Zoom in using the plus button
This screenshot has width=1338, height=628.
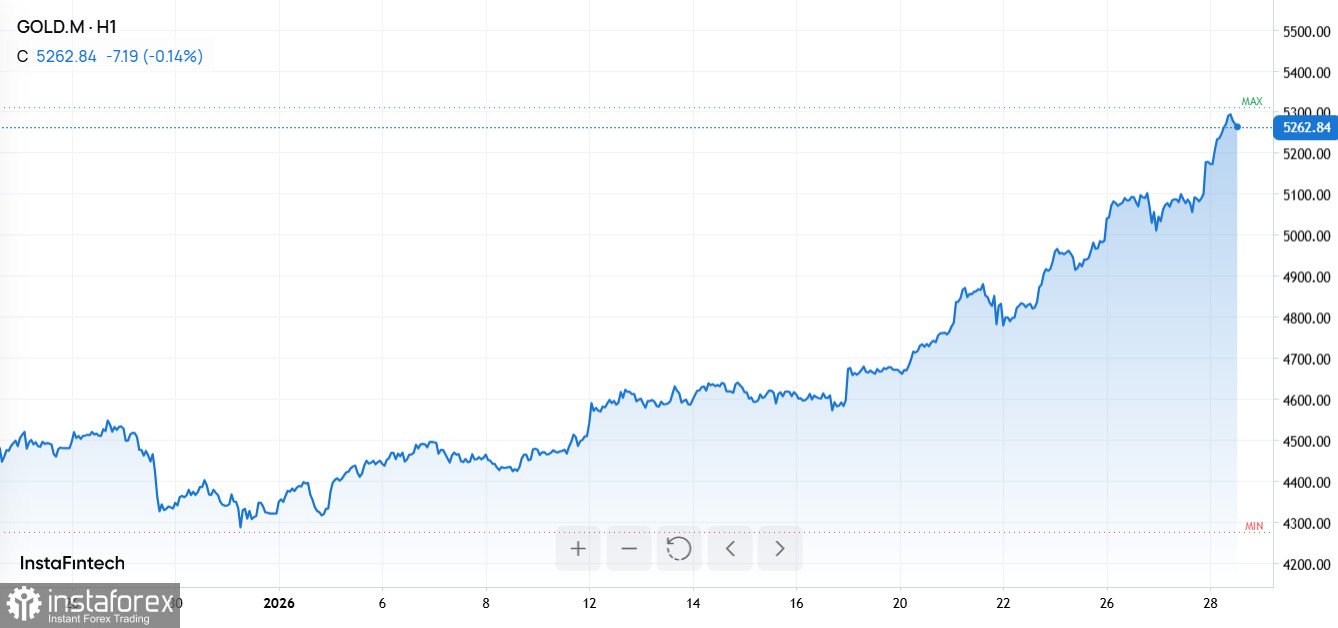point(578,548)
